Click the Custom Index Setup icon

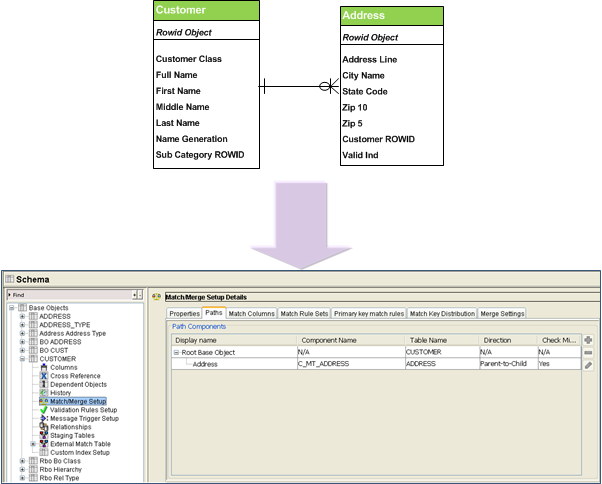pos(44,453)
